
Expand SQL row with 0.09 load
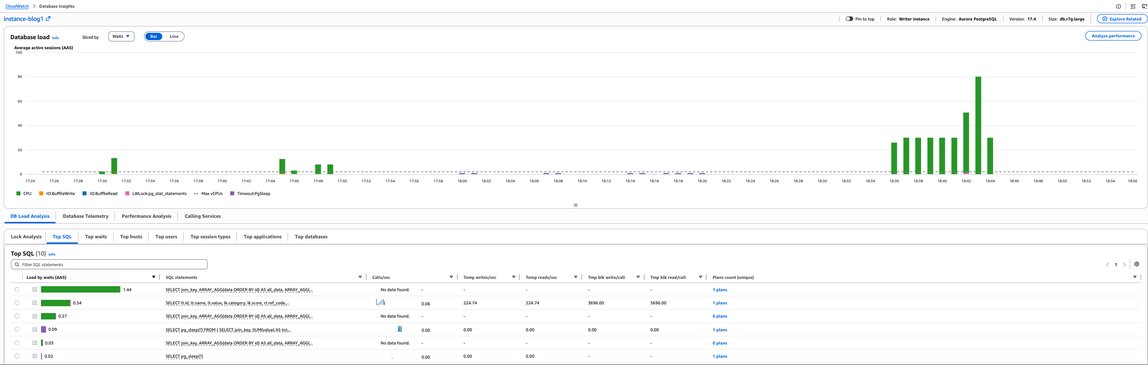click(x=34, y=330)
